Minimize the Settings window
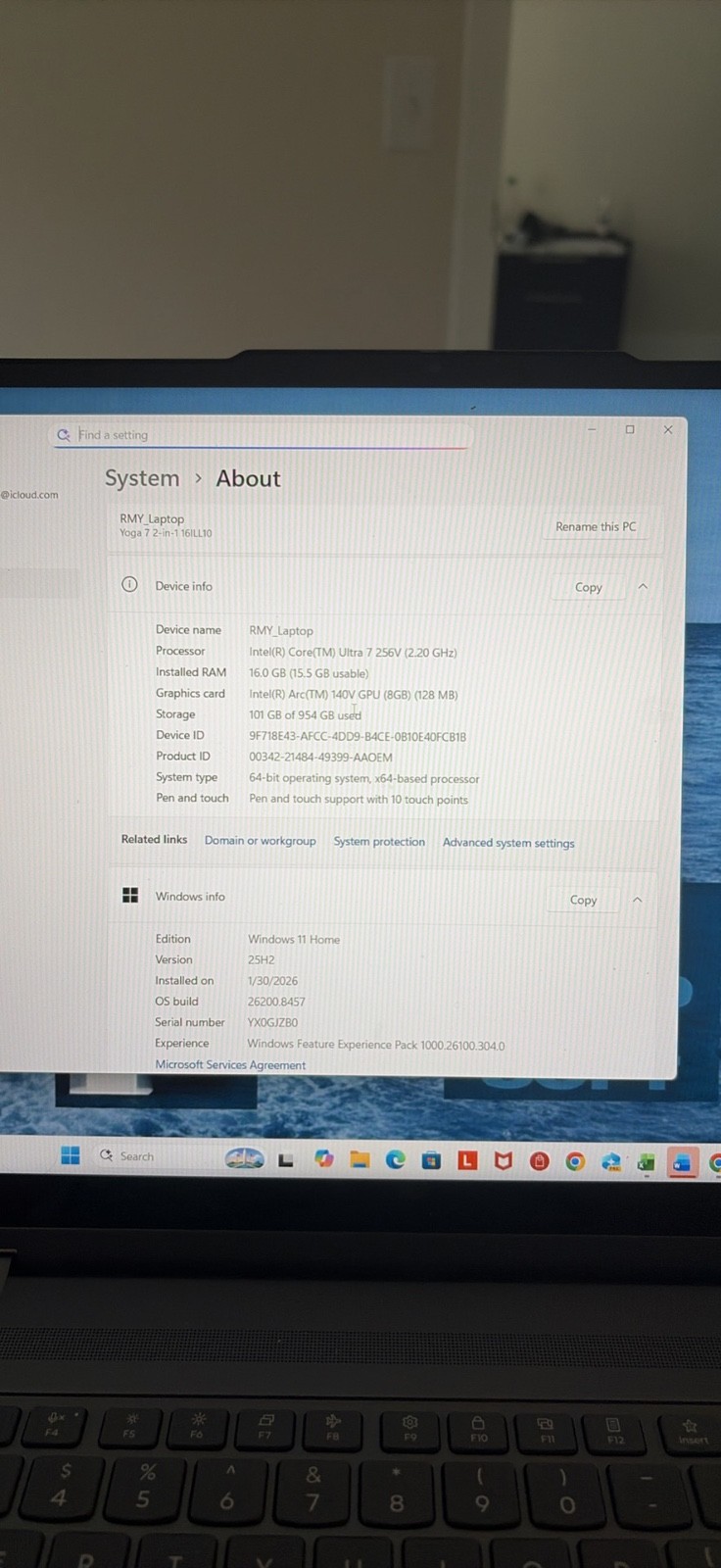Viewport: 721px width, 1568px height. (x=592, y=429)
